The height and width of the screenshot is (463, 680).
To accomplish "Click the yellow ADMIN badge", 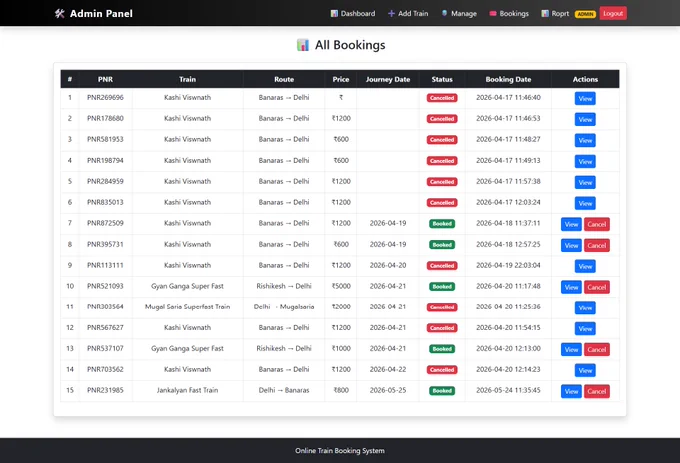I will tap(585, 14).
